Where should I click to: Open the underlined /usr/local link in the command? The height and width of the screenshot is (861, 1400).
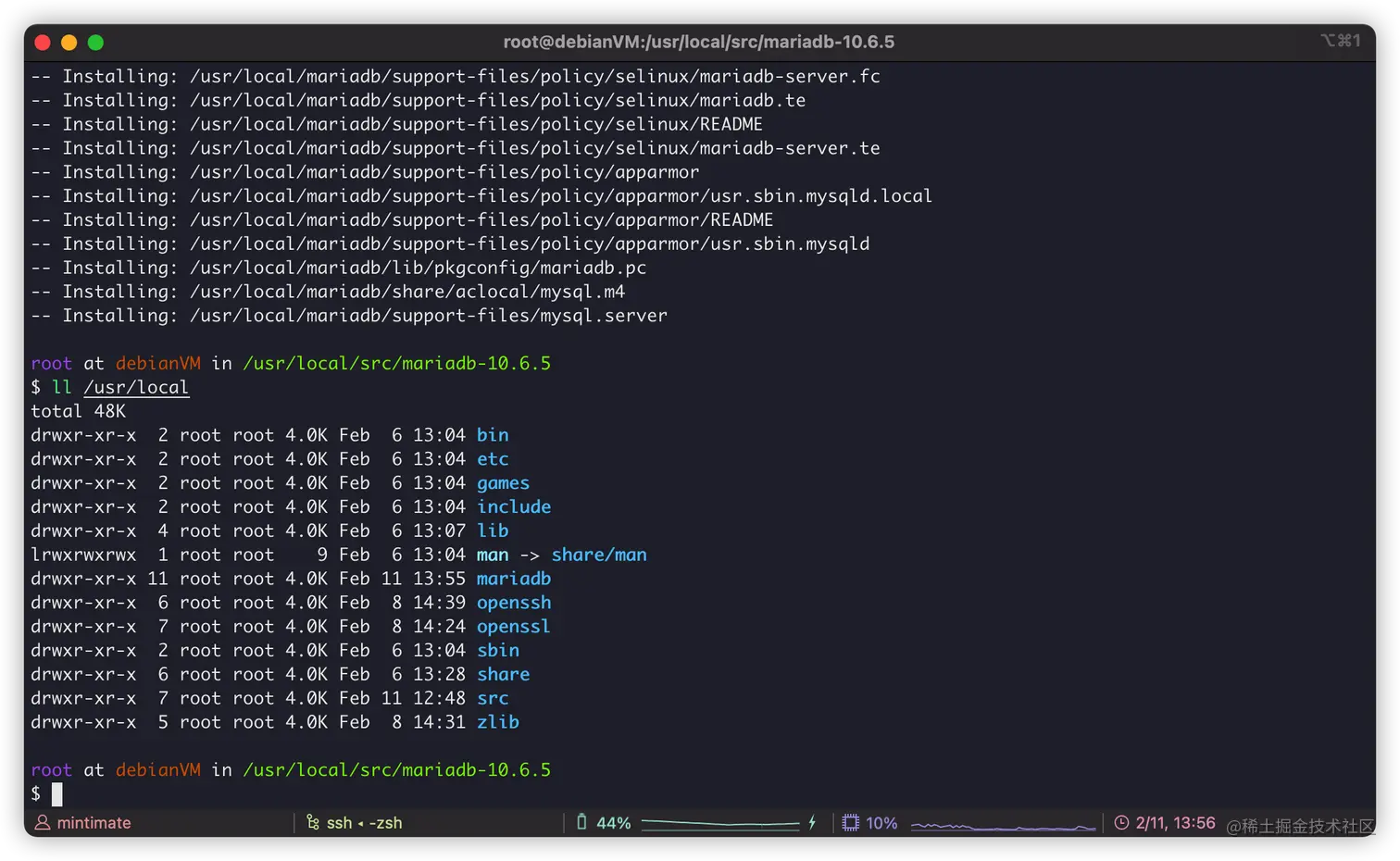click(136, 387)
